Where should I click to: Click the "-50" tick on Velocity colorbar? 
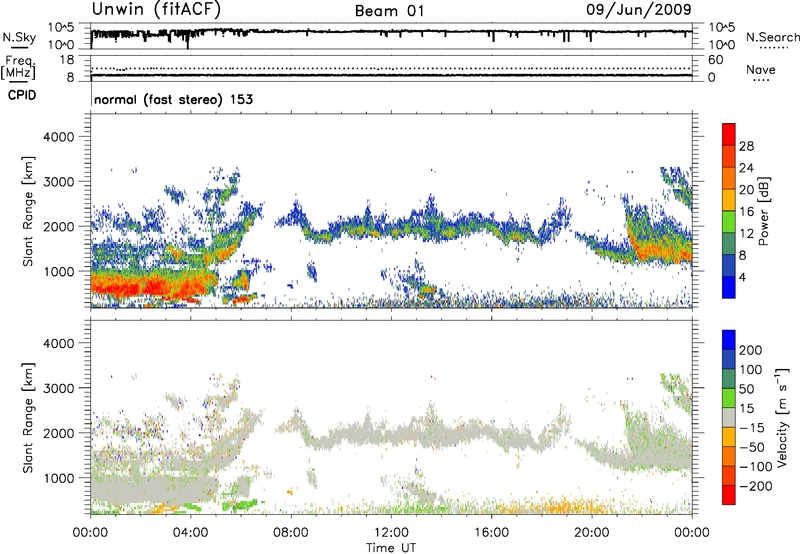753,447
